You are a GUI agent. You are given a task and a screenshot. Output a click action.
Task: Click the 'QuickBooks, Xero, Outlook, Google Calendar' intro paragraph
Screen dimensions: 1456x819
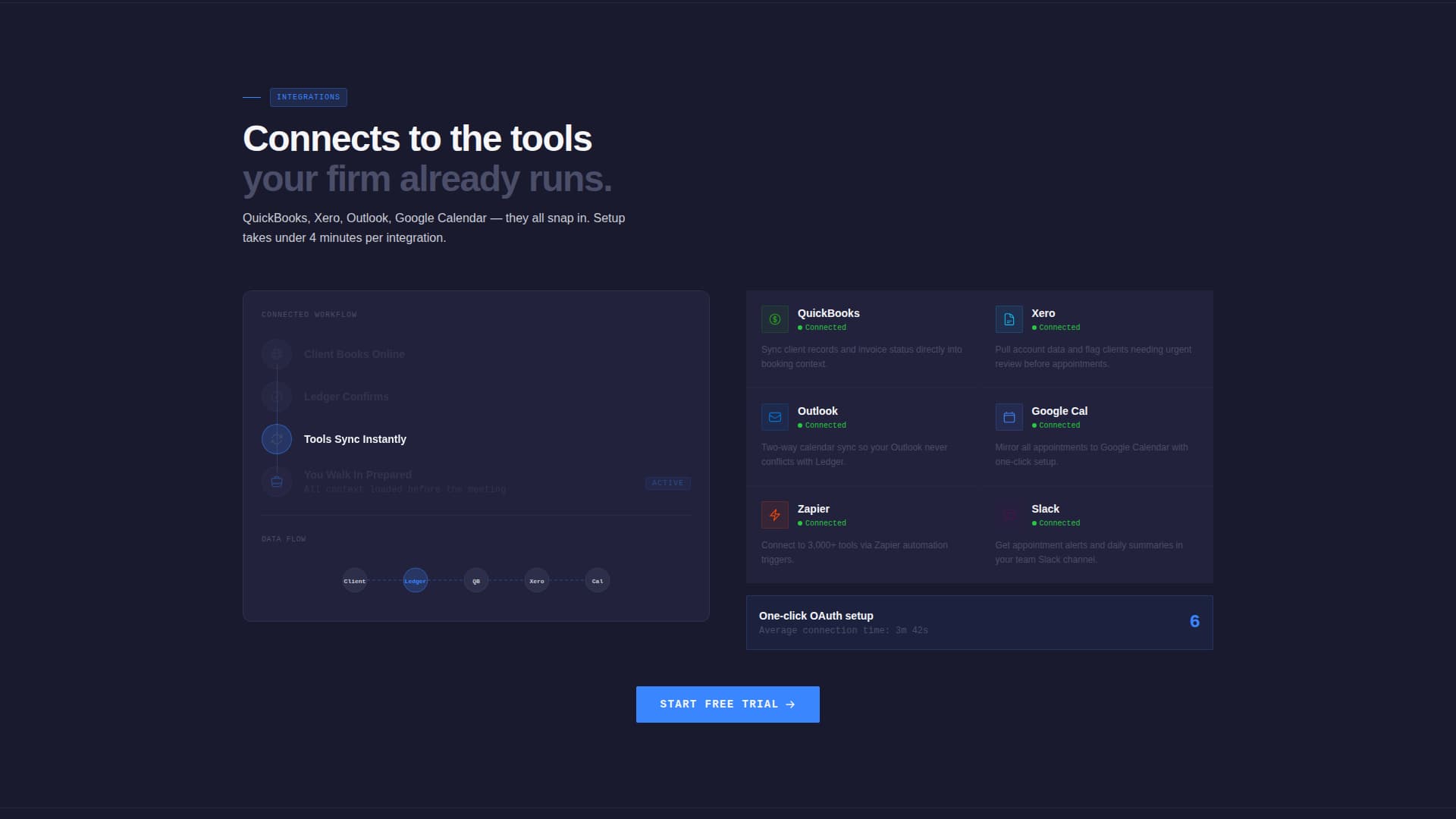[x=434, y=227]
